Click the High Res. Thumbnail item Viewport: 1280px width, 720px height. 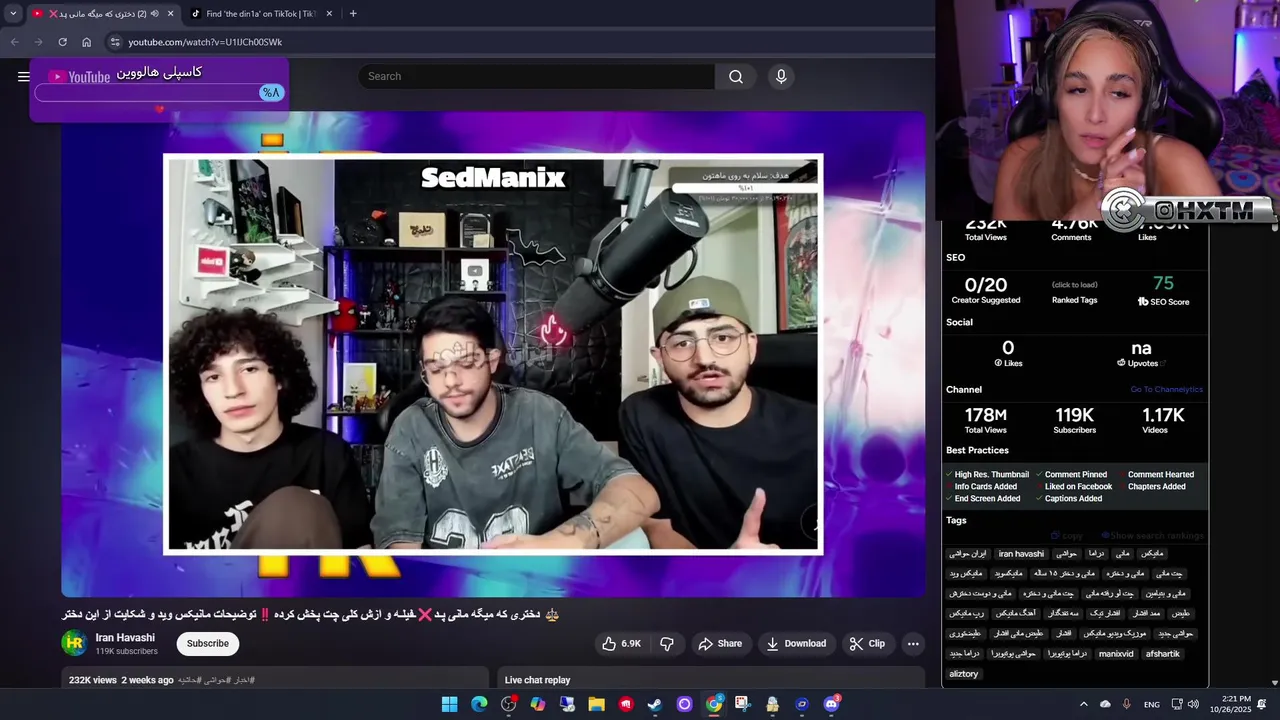click(x=987, y=475)
